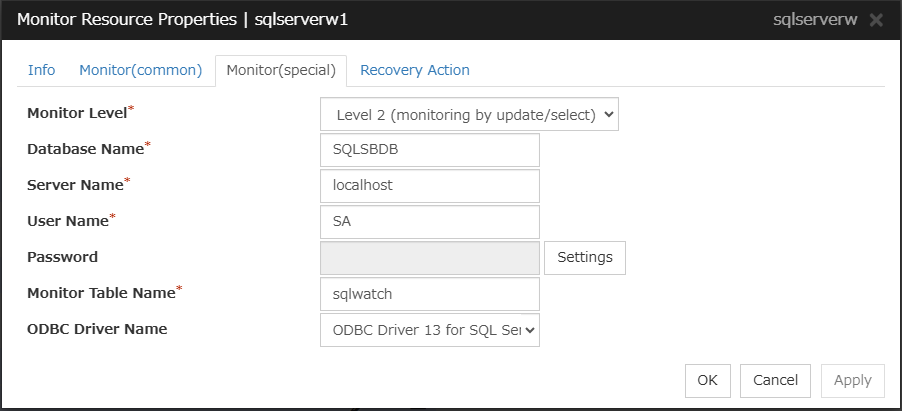Click the ODBC Driver Name label

click(x=97, y=328)
